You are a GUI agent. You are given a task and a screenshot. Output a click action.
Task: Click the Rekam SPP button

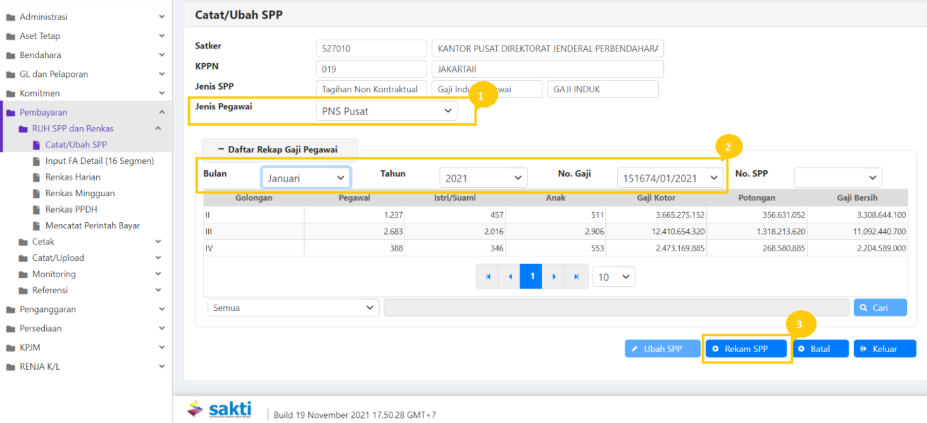745,349
